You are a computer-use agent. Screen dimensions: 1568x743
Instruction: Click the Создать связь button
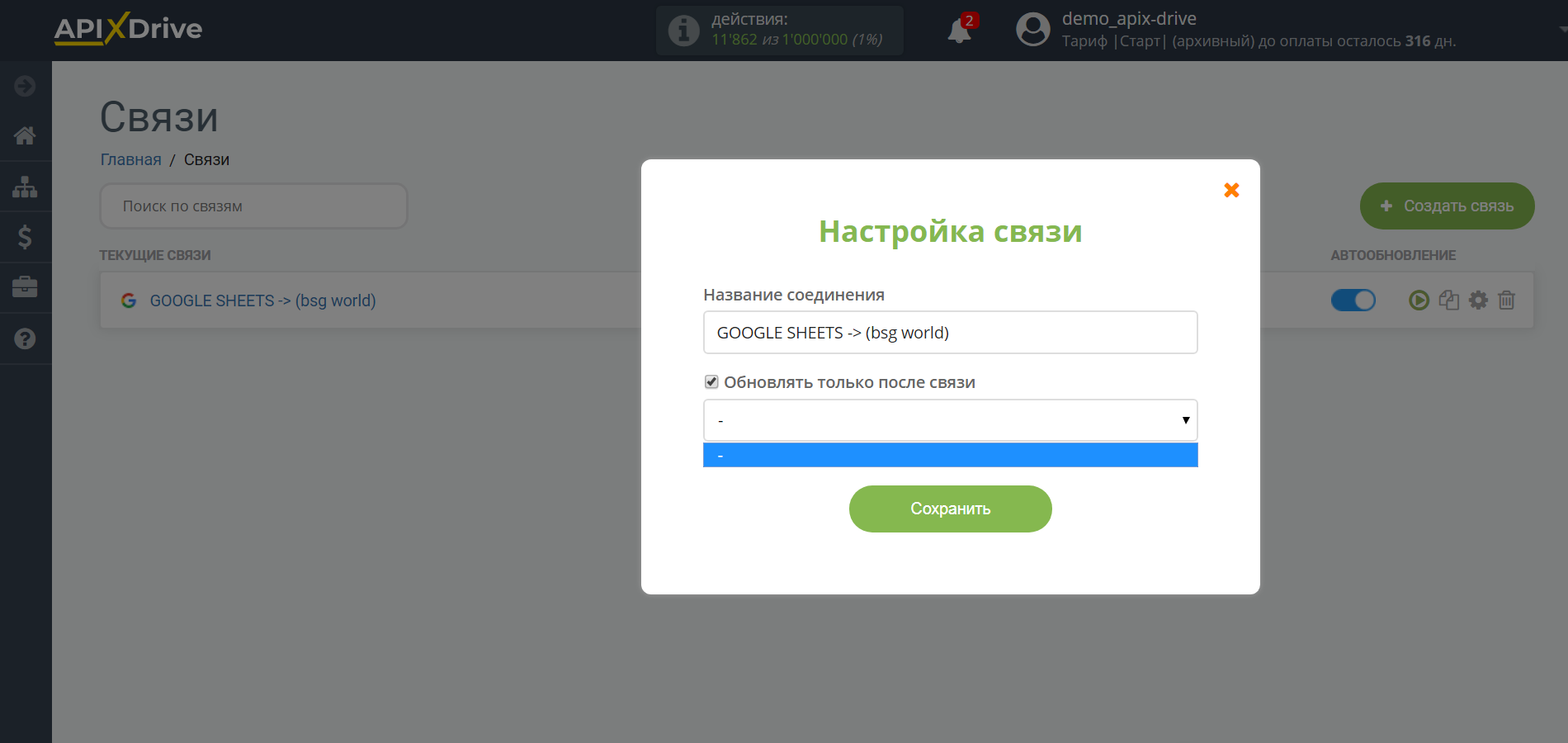click(1447, 206)
